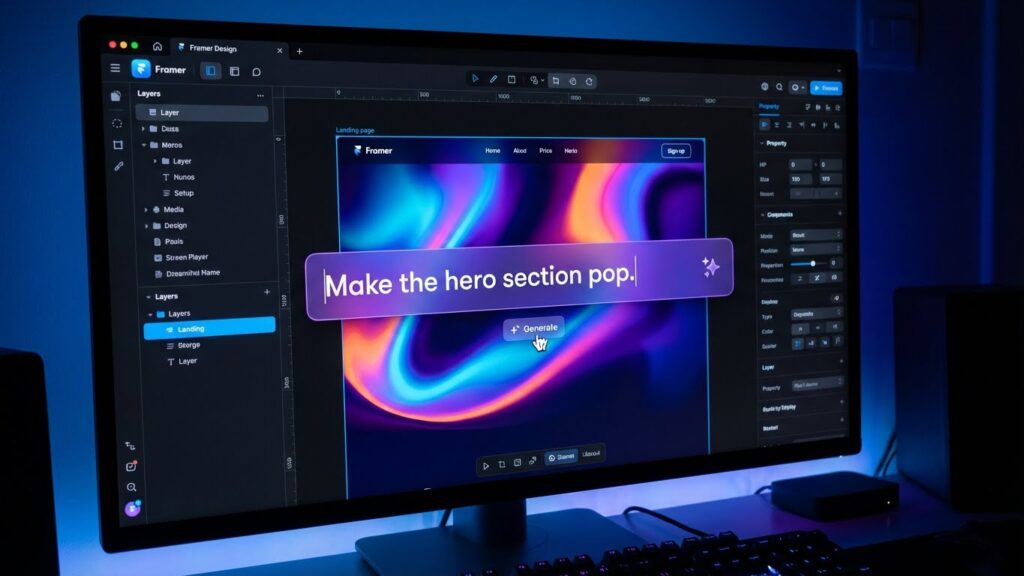This screenshot has width=1024, height=576.
Task: Expand the Design folder arrow
Action: coord(146,226)
